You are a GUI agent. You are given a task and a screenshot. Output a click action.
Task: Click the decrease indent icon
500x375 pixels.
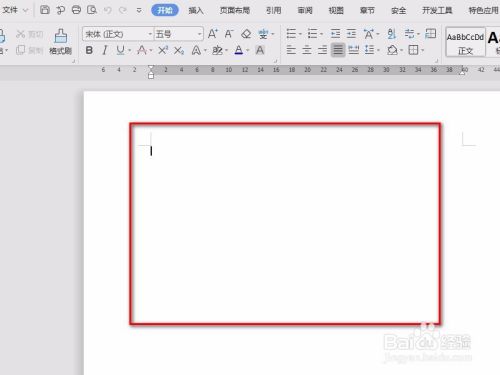point(335,34)
